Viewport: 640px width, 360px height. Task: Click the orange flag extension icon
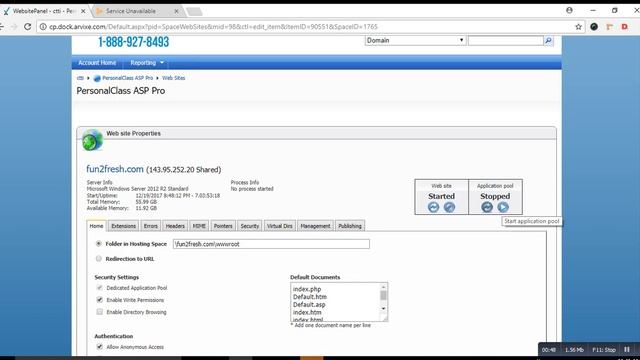(609, 27)
